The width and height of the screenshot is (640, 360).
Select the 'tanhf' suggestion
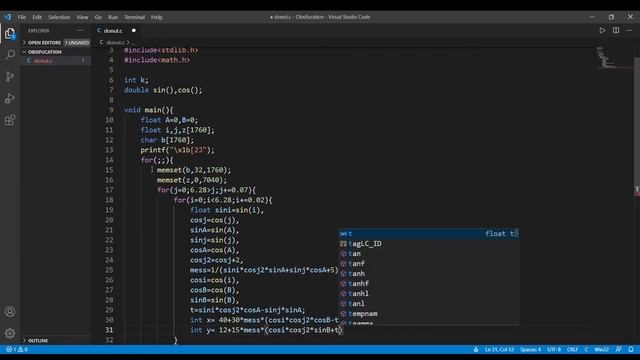click(429, 284)
